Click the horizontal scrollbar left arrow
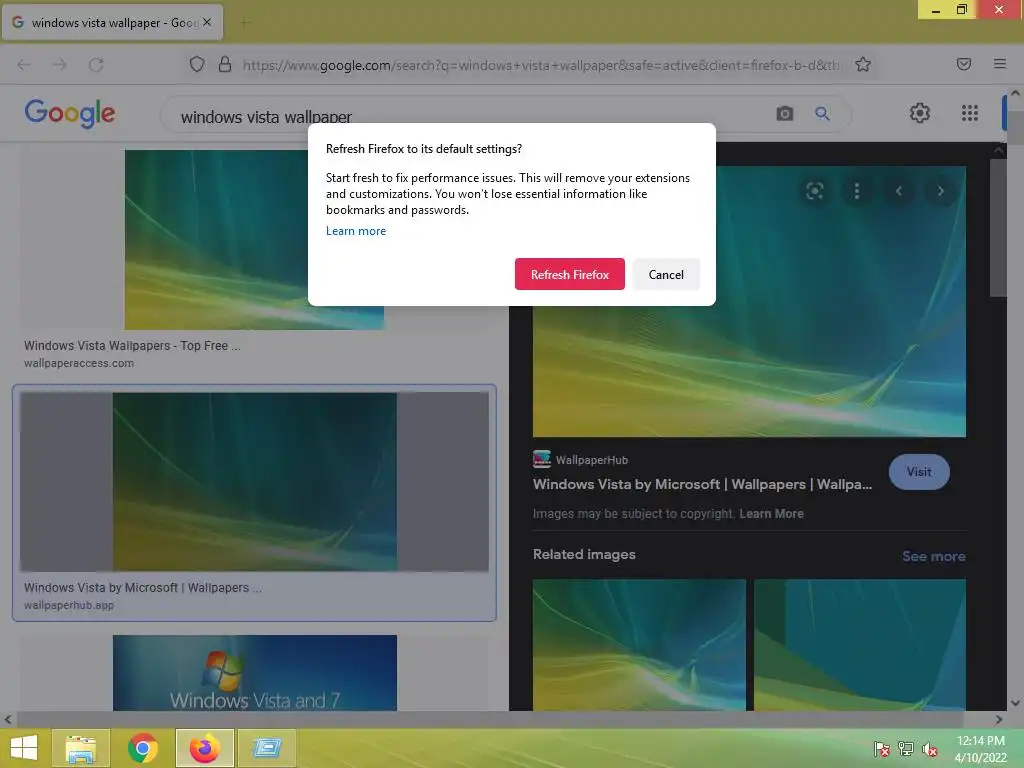 point(8,719)
